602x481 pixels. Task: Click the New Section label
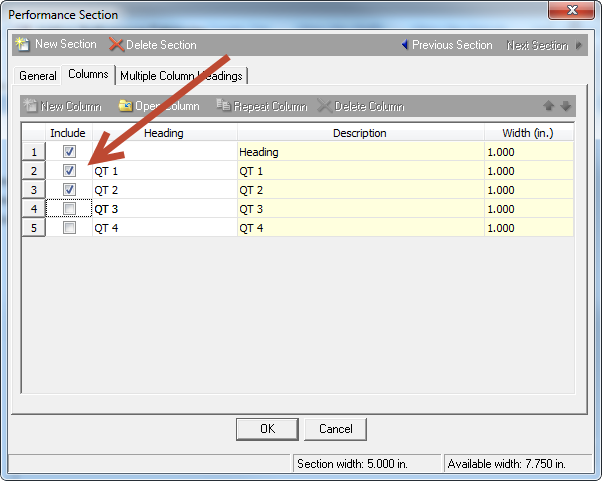[66, 44]
